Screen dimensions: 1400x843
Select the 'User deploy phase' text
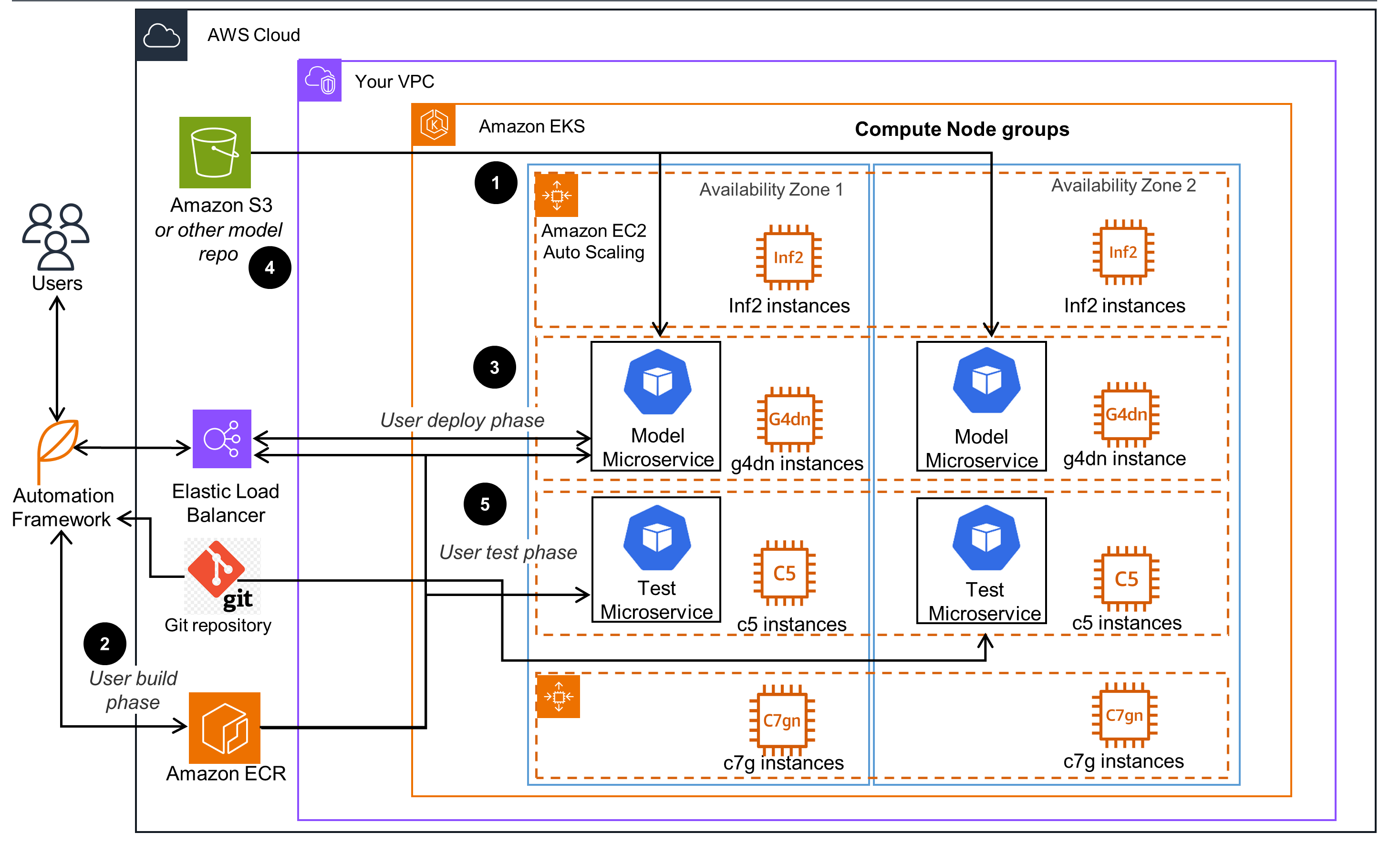tap(463, 421)
